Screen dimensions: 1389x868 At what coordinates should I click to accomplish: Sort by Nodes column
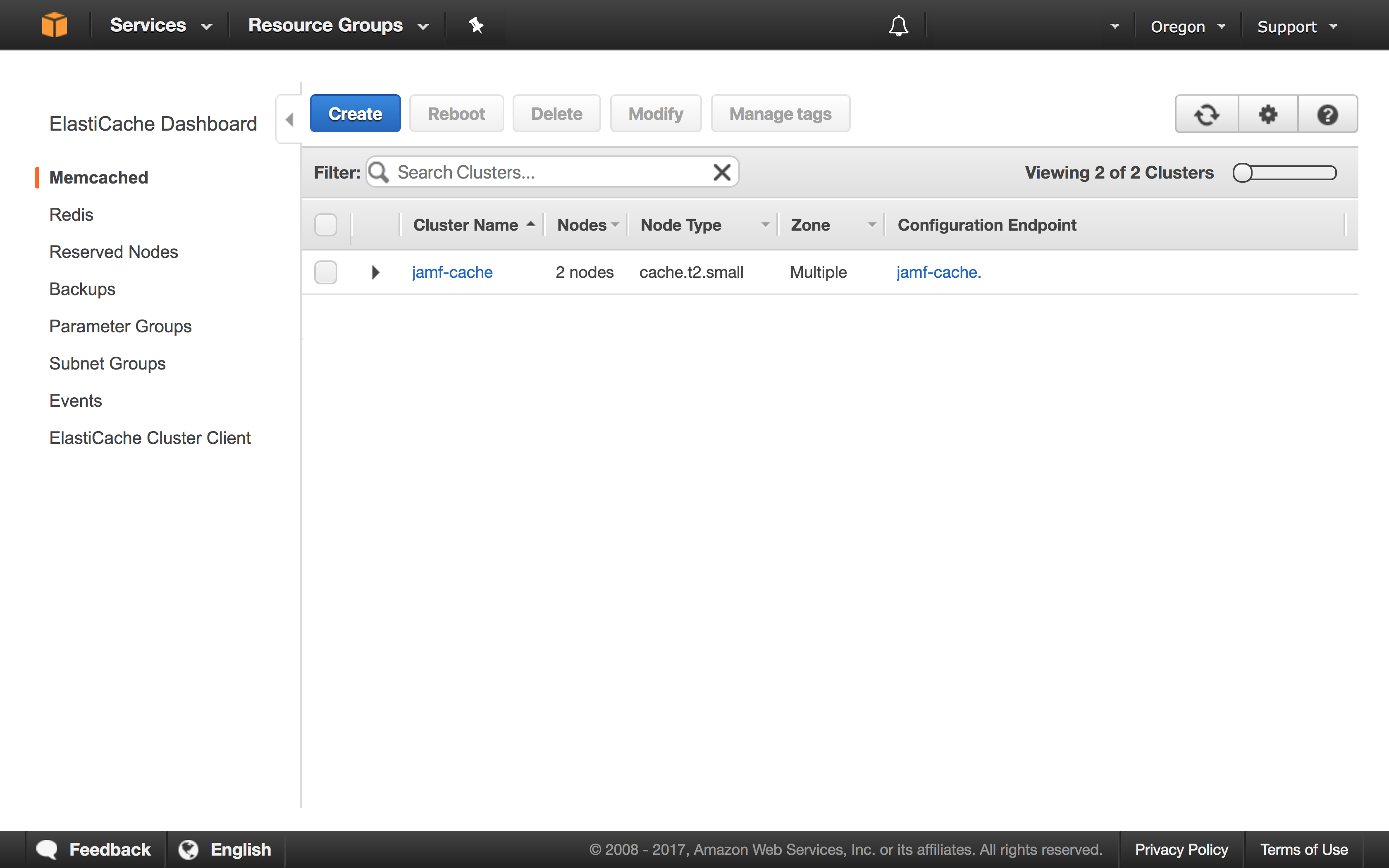click(588, 225)
